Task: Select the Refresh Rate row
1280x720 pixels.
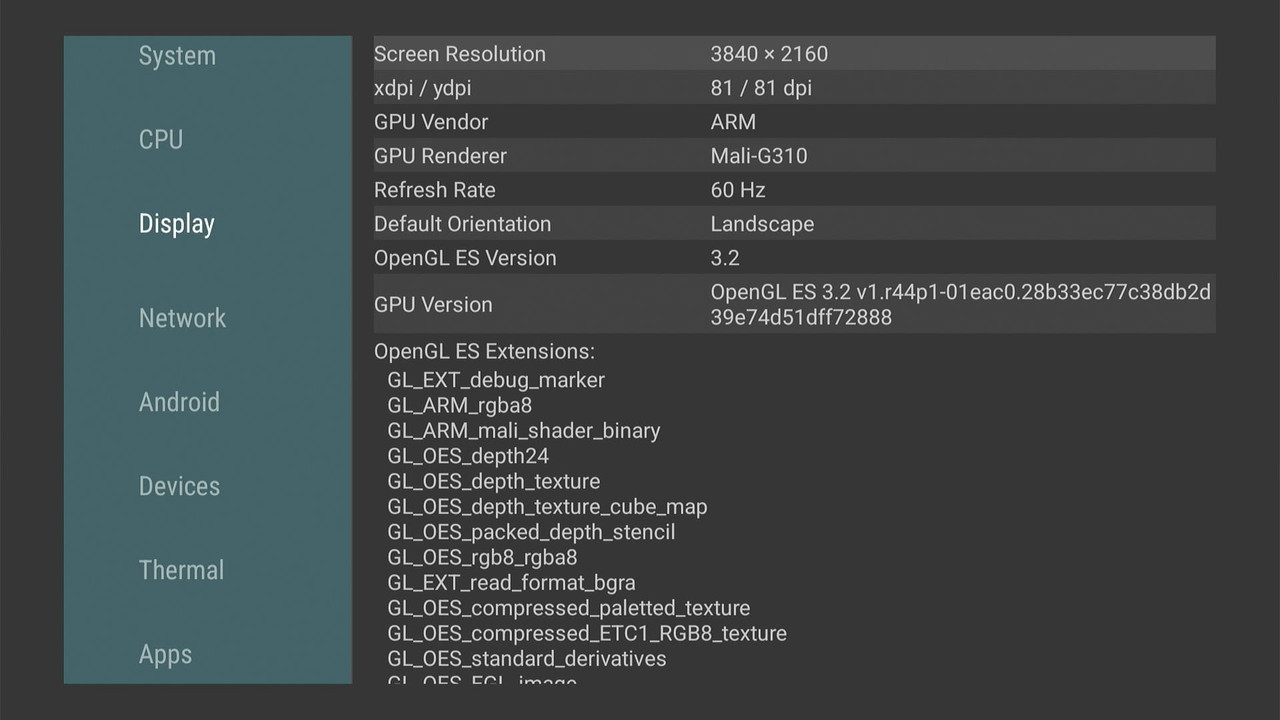Action: point(700,190)
